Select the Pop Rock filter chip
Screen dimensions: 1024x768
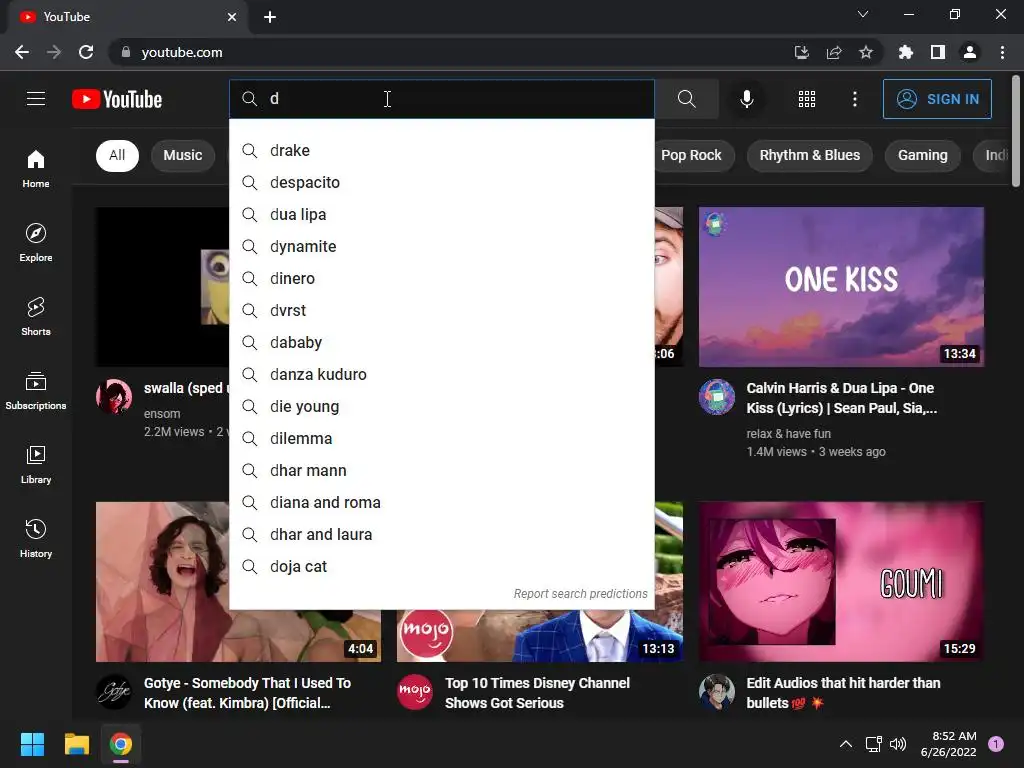point(692,155)
